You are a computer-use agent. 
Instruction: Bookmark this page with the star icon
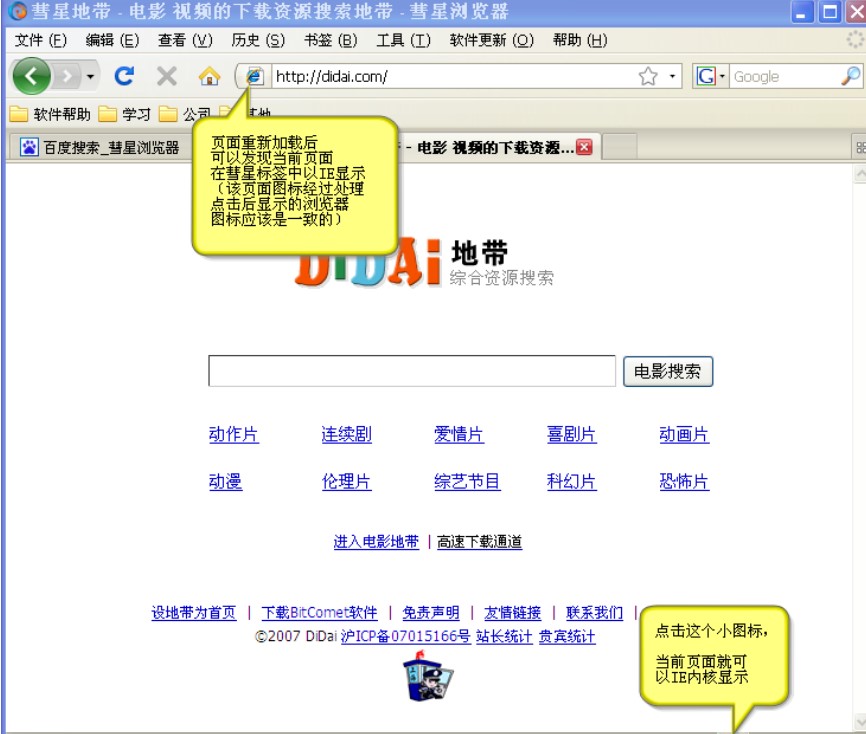click(x=648, y=76)
